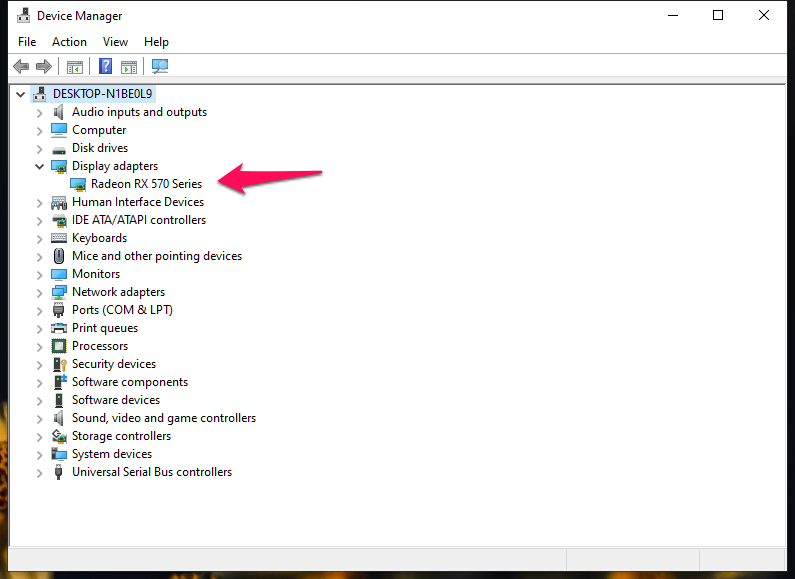Click the Forward arrow toolbar icon
This screenshot has width=795, height=579.
coord(44,66)
